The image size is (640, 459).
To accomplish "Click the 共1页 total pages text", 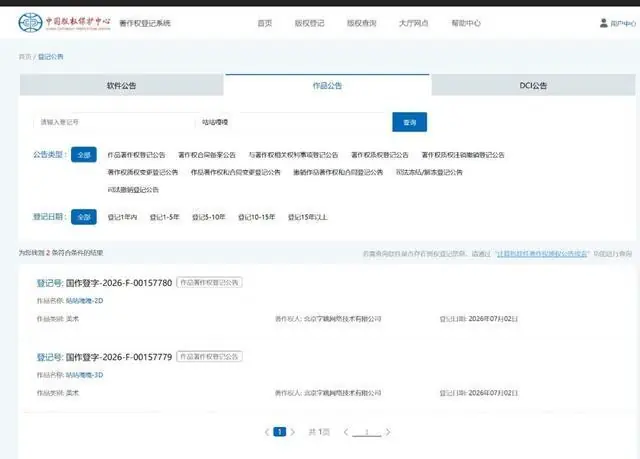I will tap(319, 432).
